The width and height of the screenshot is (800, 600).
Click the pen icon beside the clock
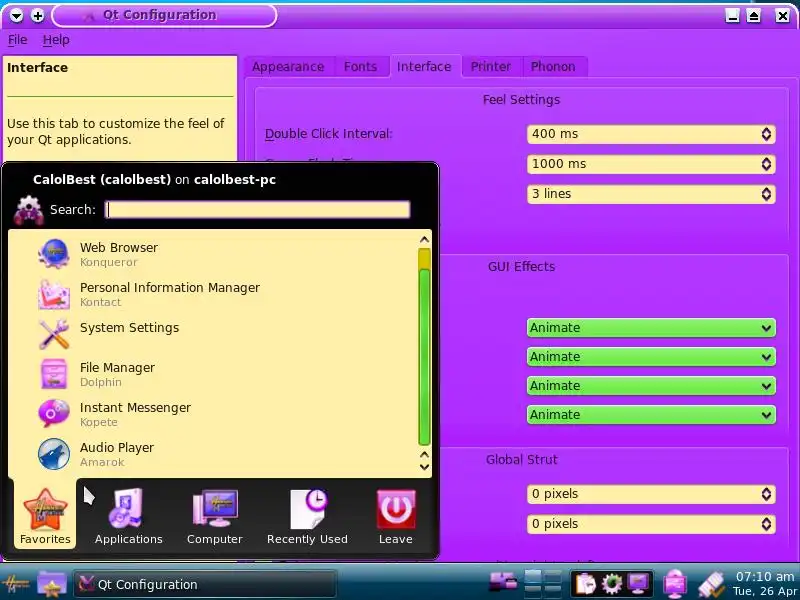point(711,585)
